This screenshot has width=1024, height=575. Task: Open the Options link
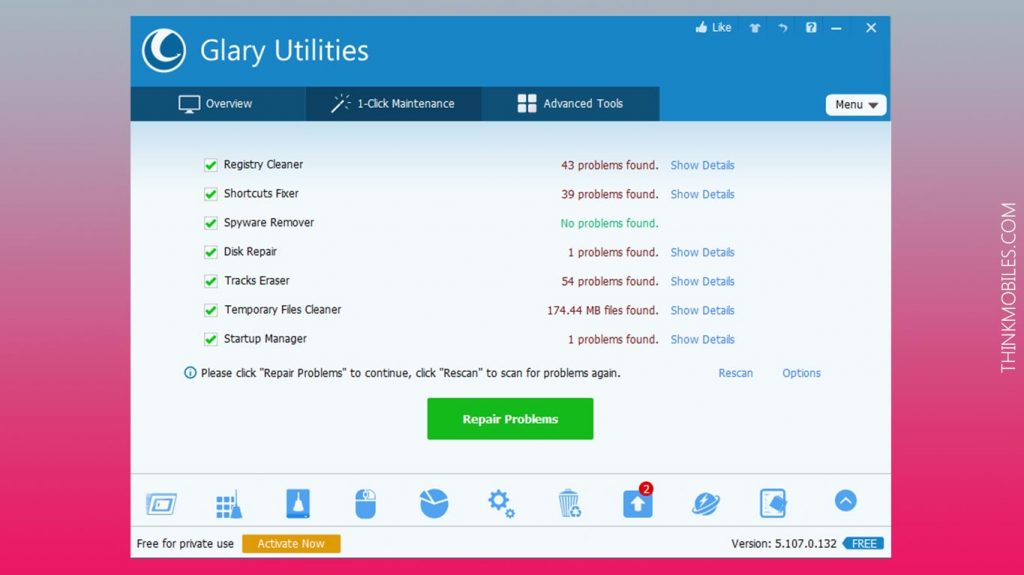click(x=801, y=373)
